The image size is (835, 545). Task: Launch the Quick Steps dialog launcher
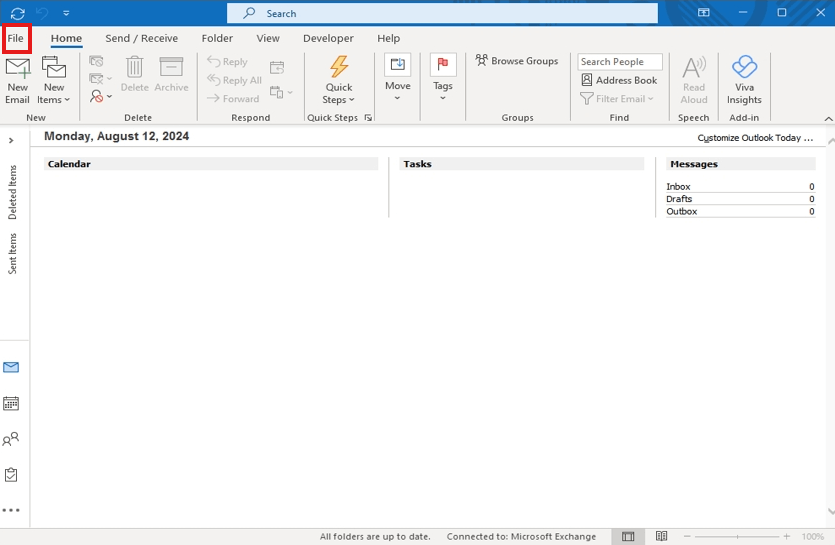click(368, 118)
